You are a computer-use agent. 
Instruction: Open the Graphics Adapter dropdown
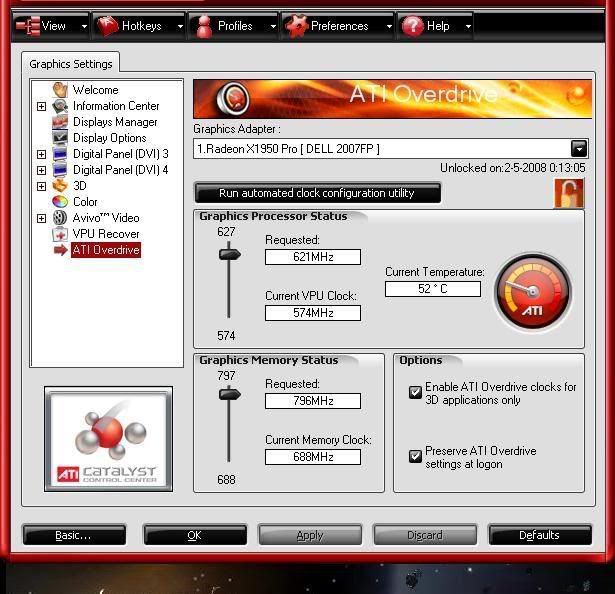tap(578, 149)
